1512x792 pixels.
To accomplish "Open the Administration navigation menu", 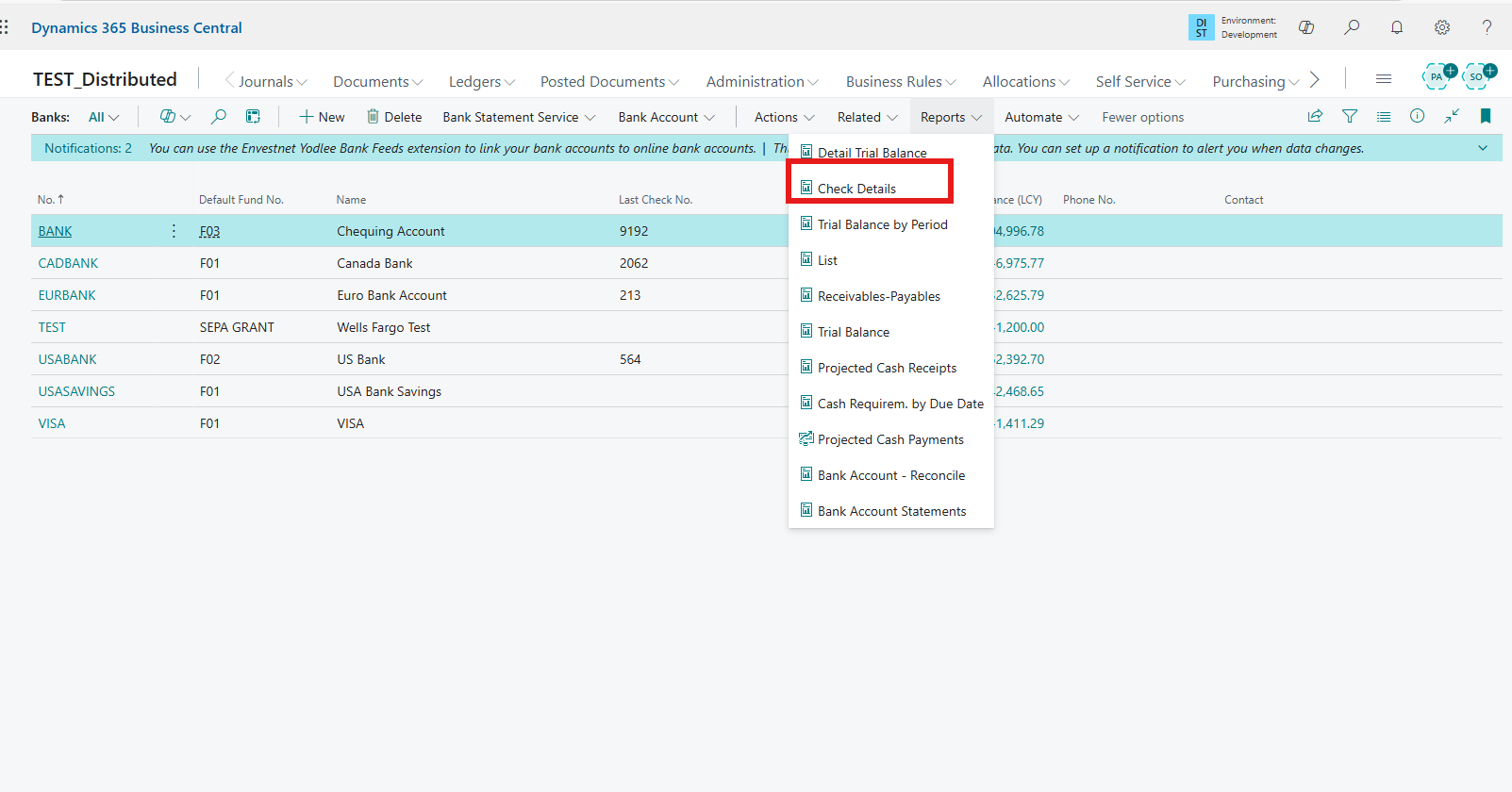I will [762, 81].
